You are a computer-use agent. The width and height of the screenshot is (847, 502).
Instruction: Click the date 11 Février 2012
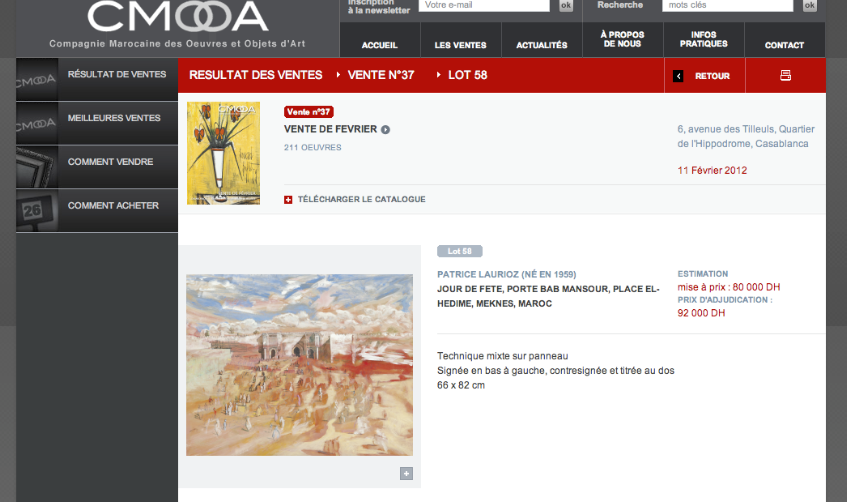712,170
